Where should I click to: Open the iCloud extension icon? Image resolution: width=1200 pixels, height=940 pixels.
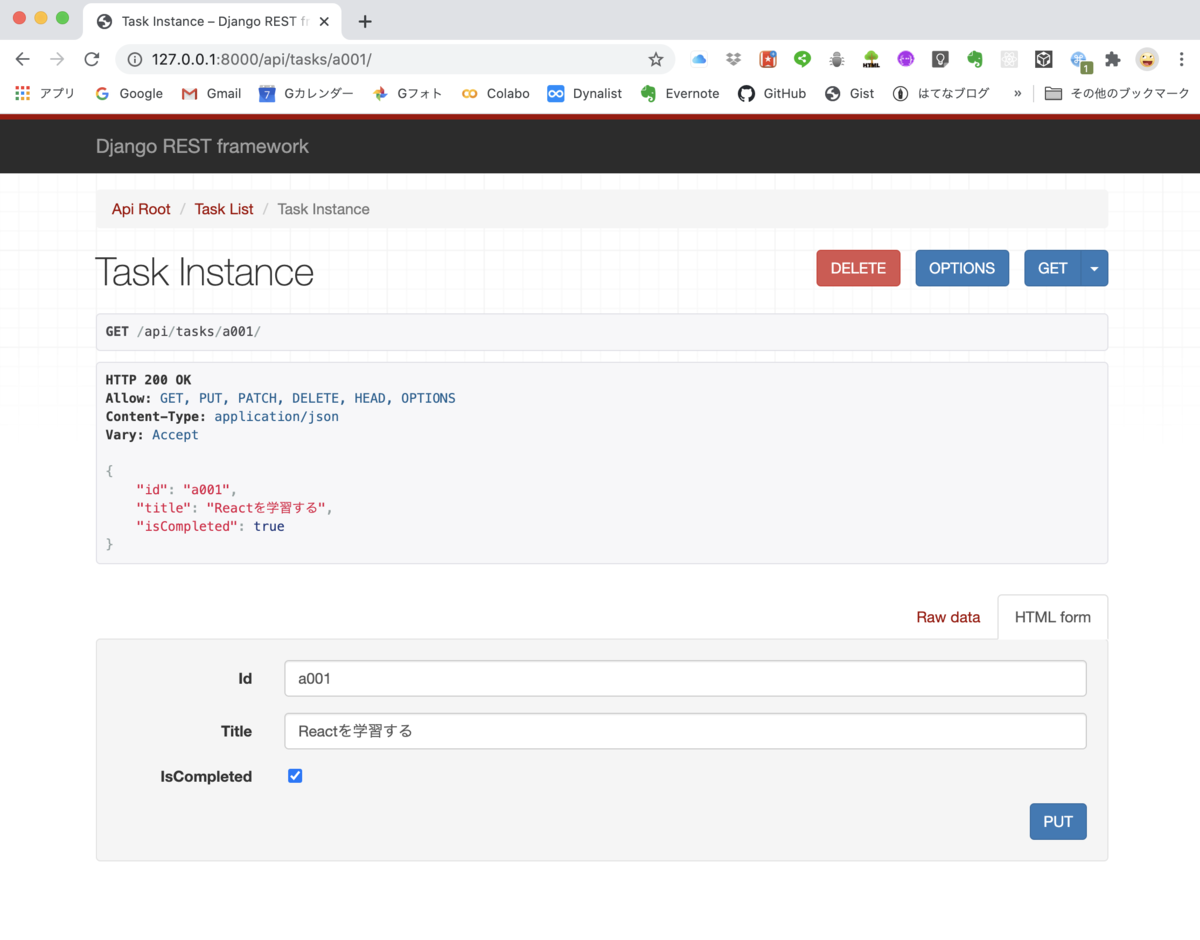pyautogui.click(x=699, y=60)
